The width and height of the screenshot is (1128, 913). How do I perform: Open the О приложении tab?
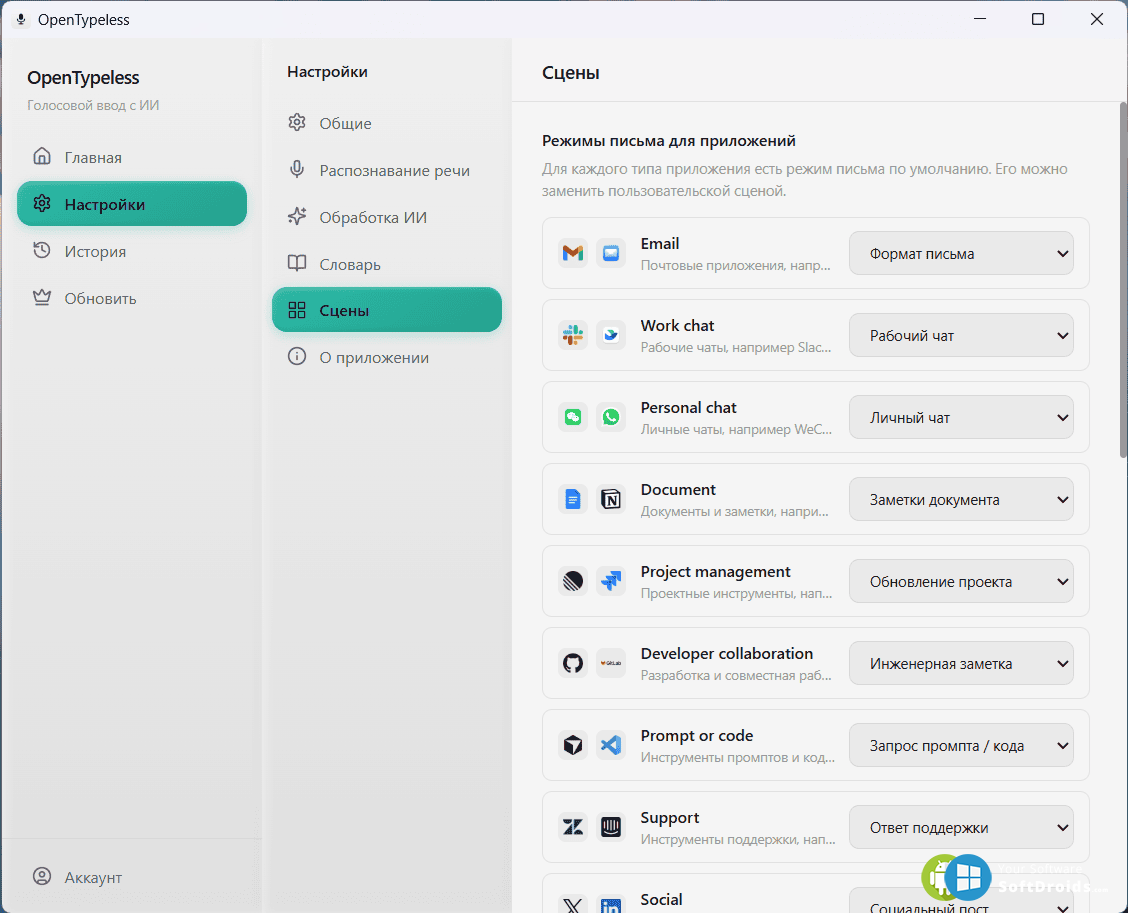pos(386,357)
